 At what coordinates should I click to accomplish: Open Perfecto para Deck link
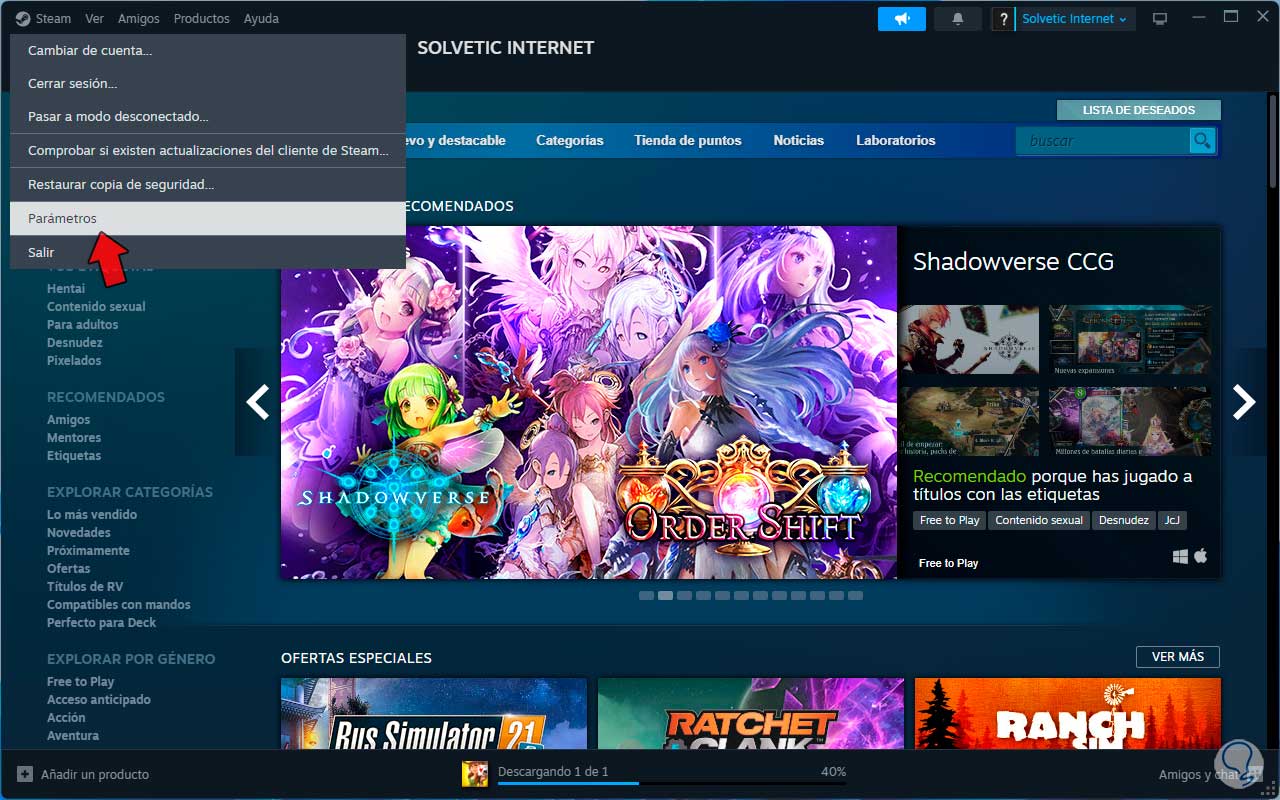102,623
